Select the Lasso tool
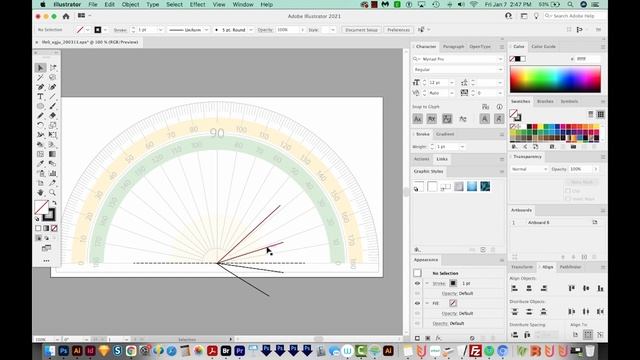The height and width of the screenshot is (360, 640). click(x=53, y=77)
